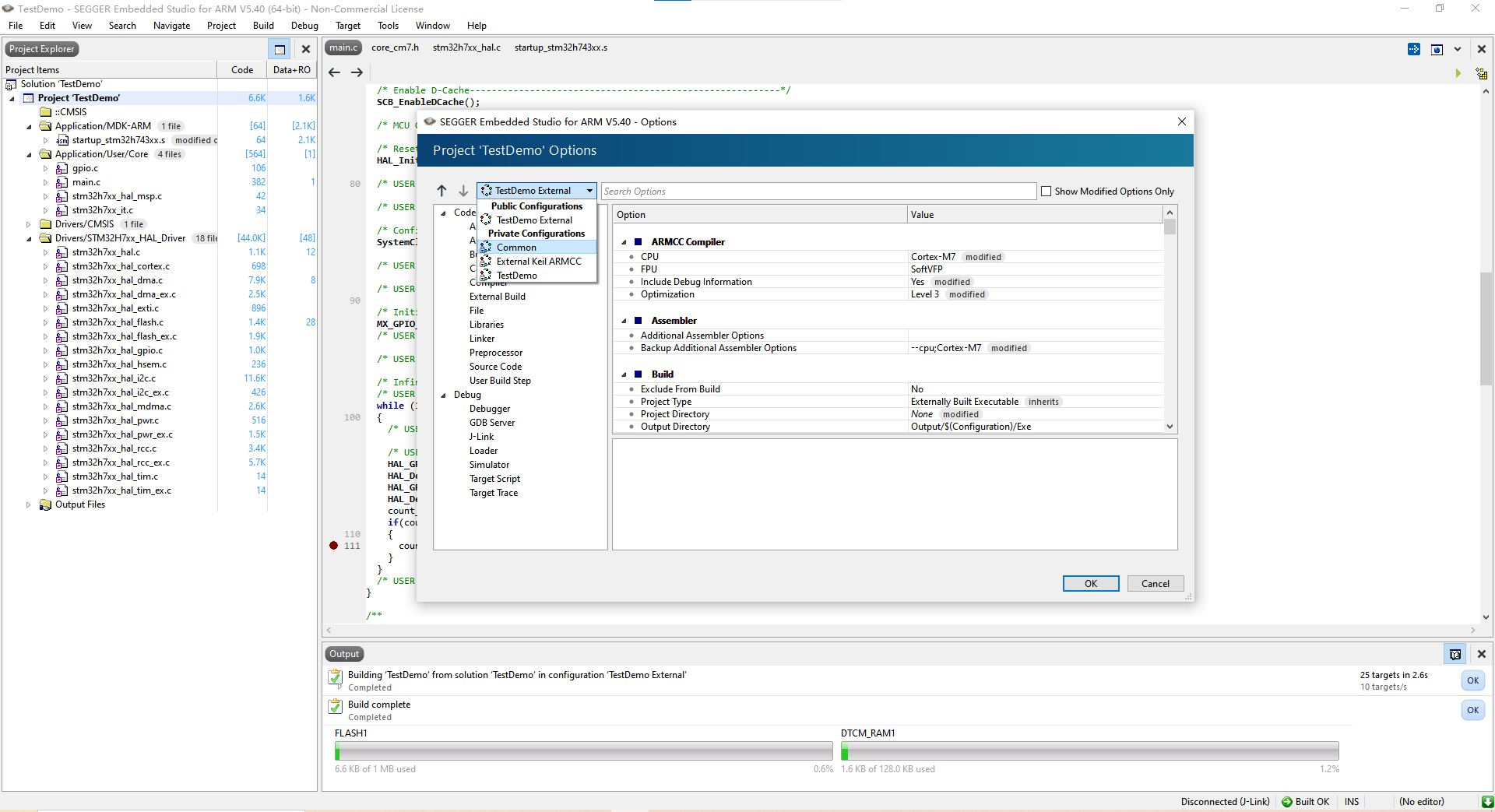
Task: Click the navigate back arrow in editor
Action: (334, 72)
